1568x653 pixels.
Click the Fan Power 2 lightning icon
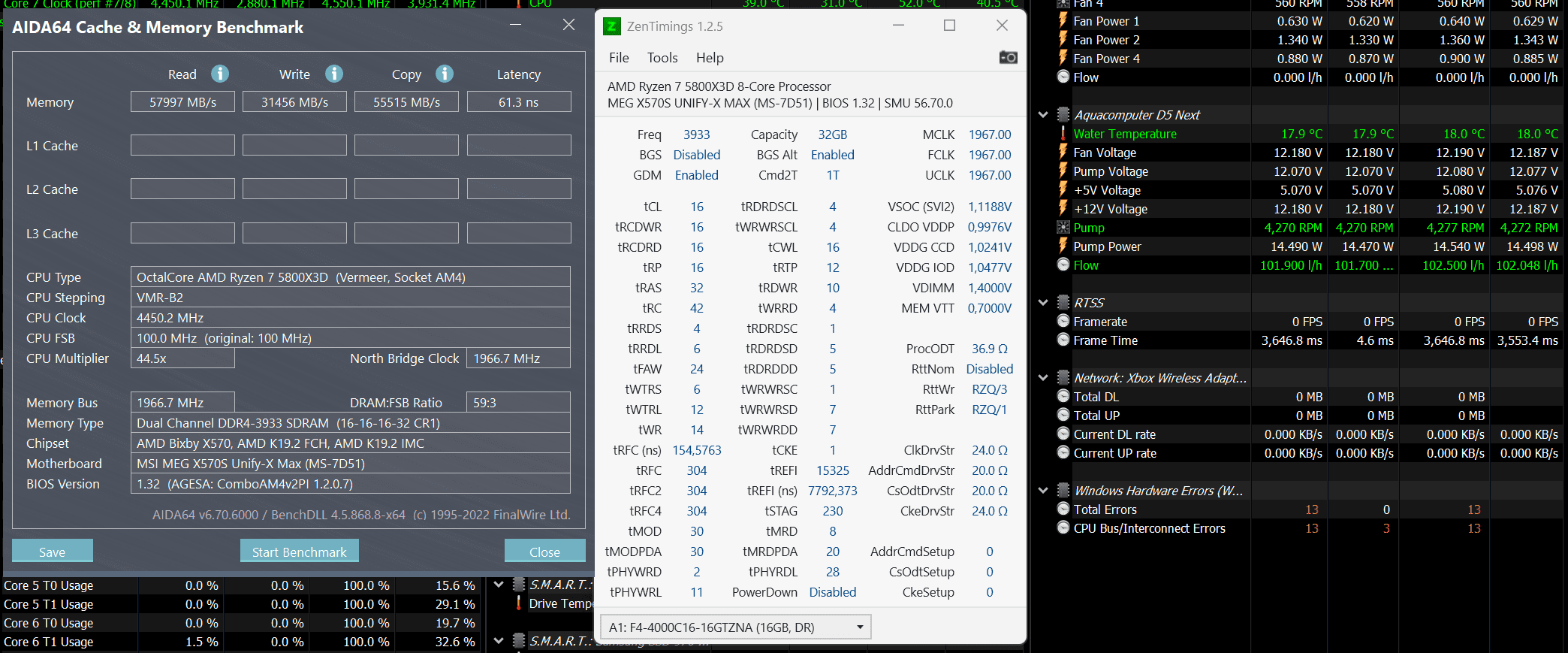click(x=1063, y=40)
